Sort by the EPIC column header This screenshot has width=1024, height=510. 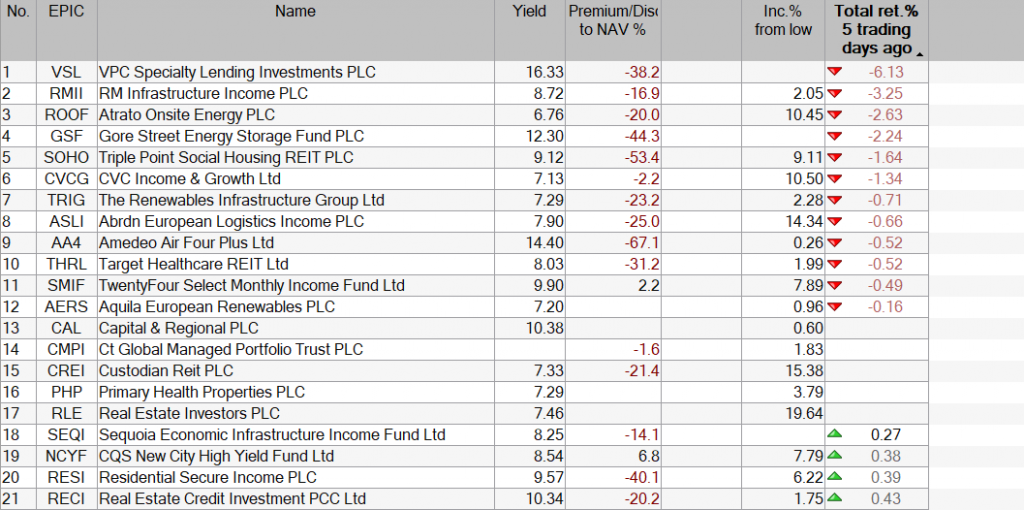point(67,31)
